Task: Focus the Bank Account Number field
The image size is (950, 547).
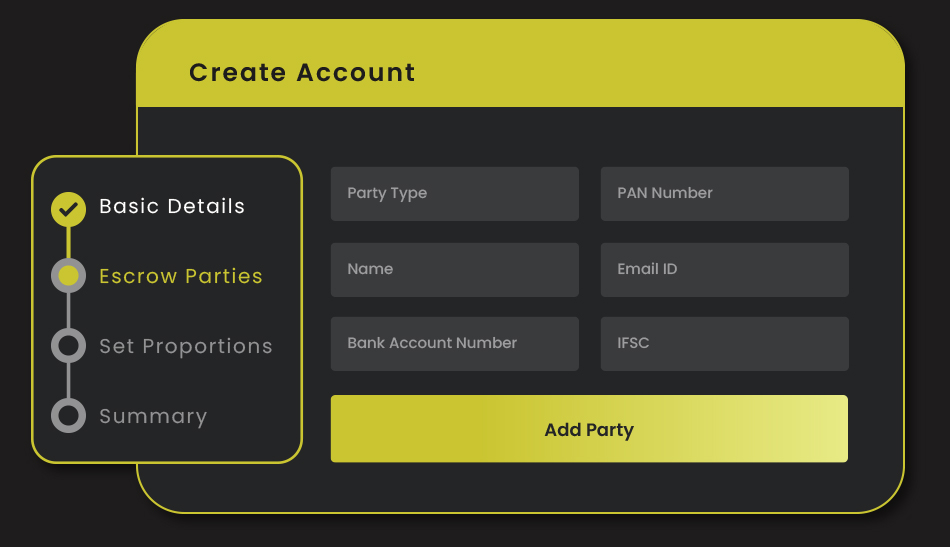Action: pyautogui.click(x=454, y=344)
